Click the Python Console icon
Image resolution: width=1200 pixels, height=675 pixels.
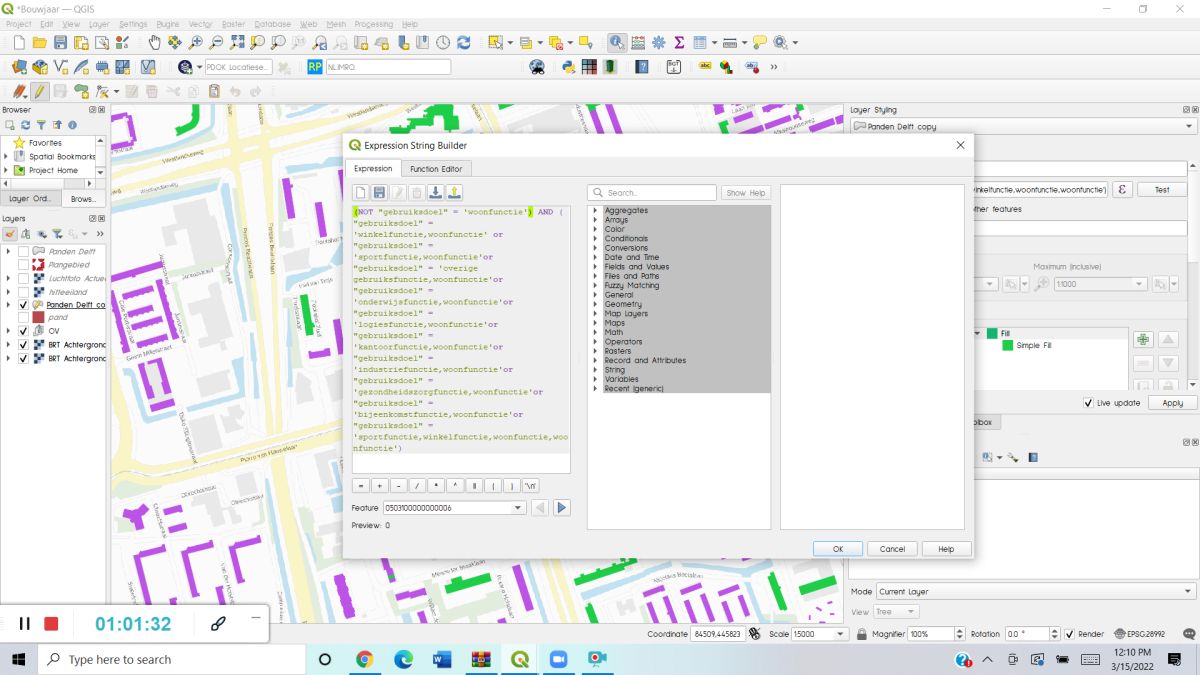[568, 67]
